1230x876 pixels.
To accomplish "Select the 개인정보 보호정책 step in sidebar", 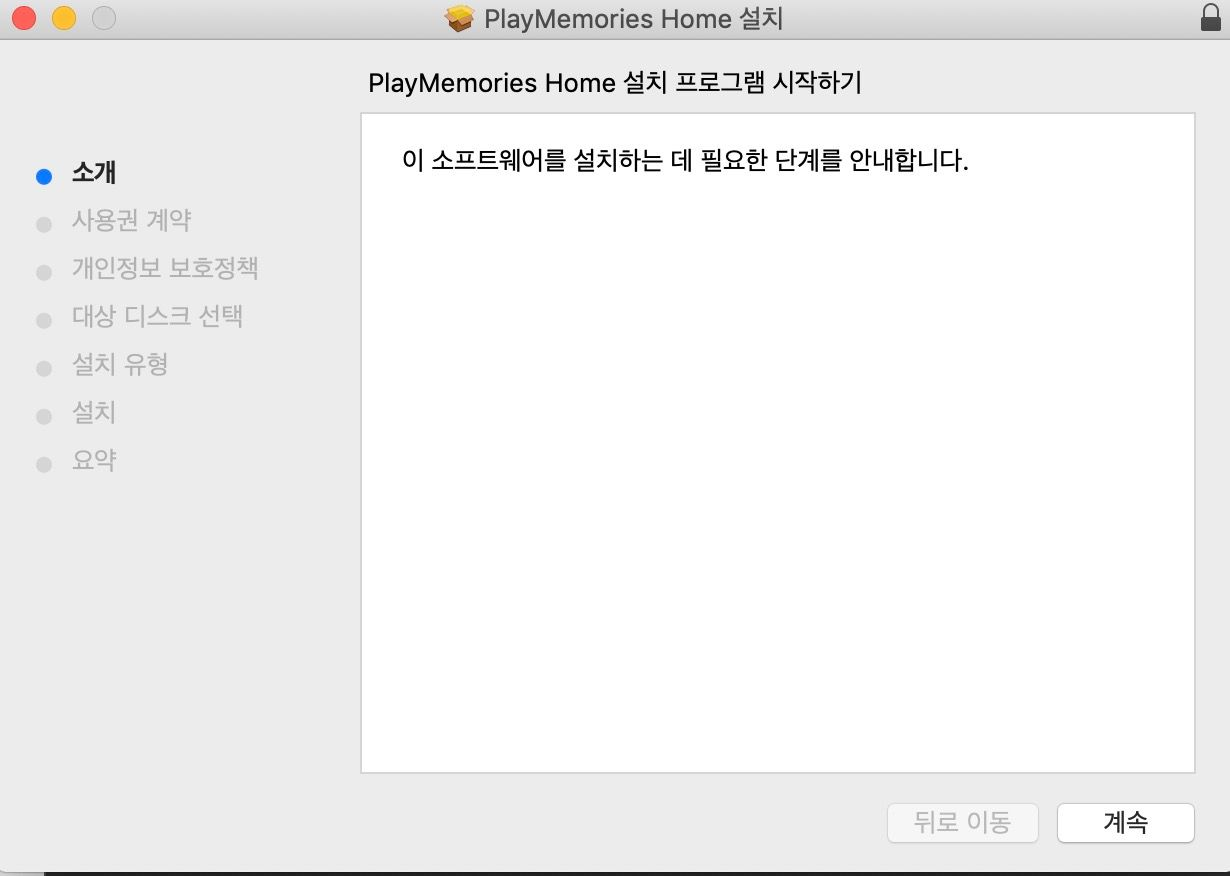I will coord(165,268).
